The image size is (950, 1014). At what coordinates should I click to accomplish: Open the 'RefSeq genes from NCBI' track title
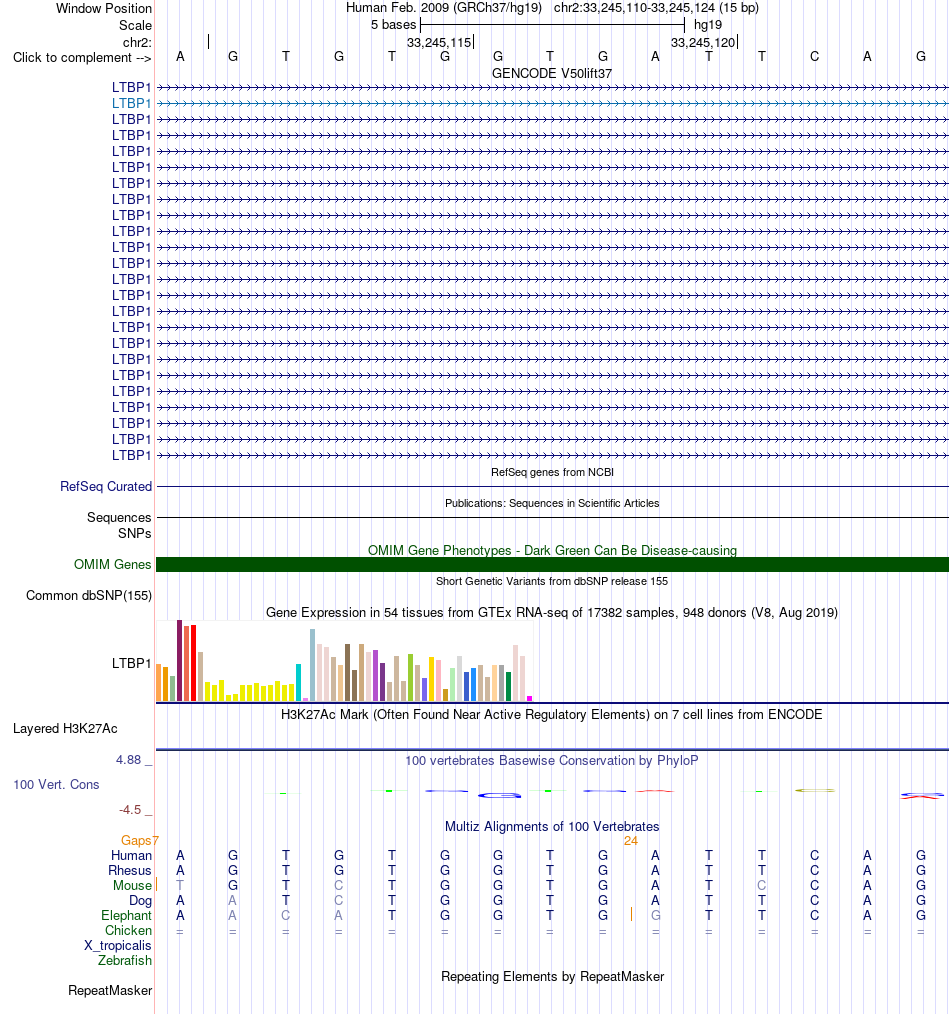552,472
